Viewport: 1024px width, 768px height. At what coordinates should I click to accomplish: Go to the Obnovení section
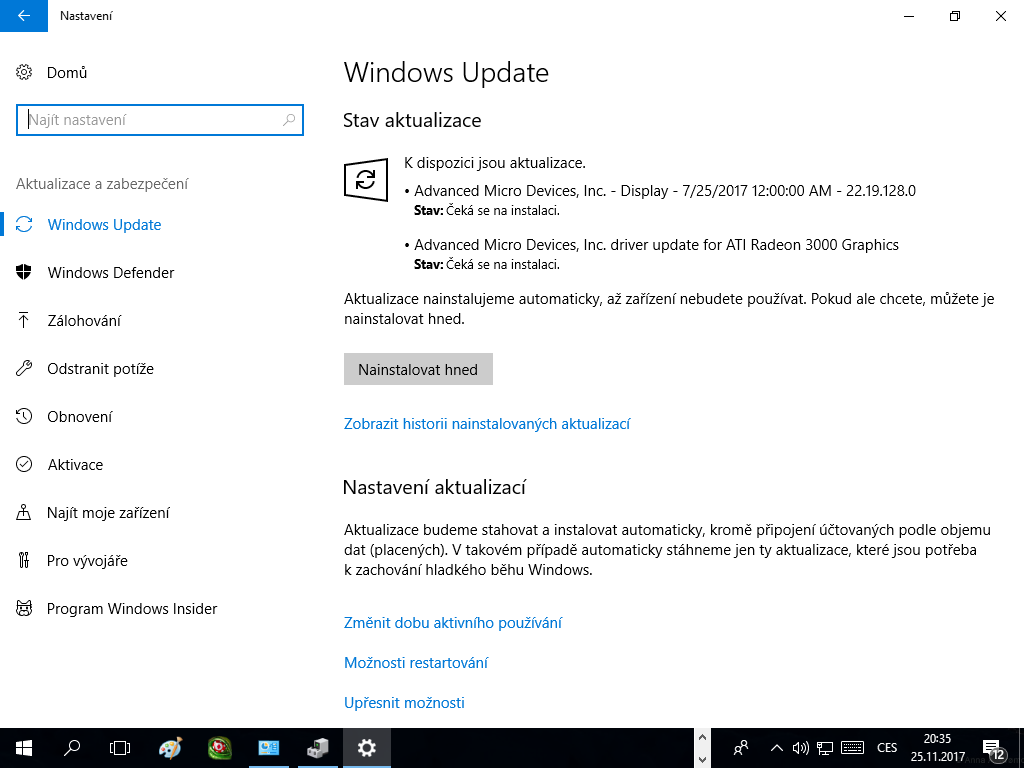point(80,417)
